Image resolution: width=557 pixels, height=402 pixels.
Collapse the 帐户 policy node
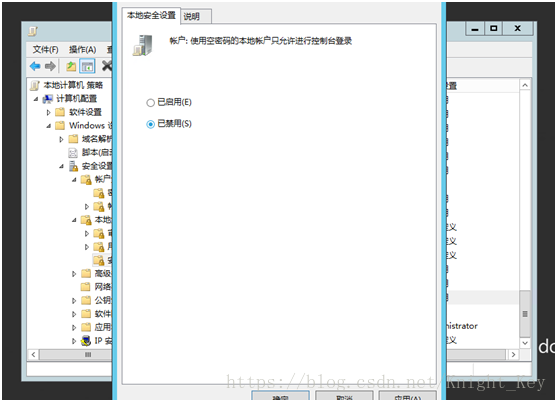(74, 180)
